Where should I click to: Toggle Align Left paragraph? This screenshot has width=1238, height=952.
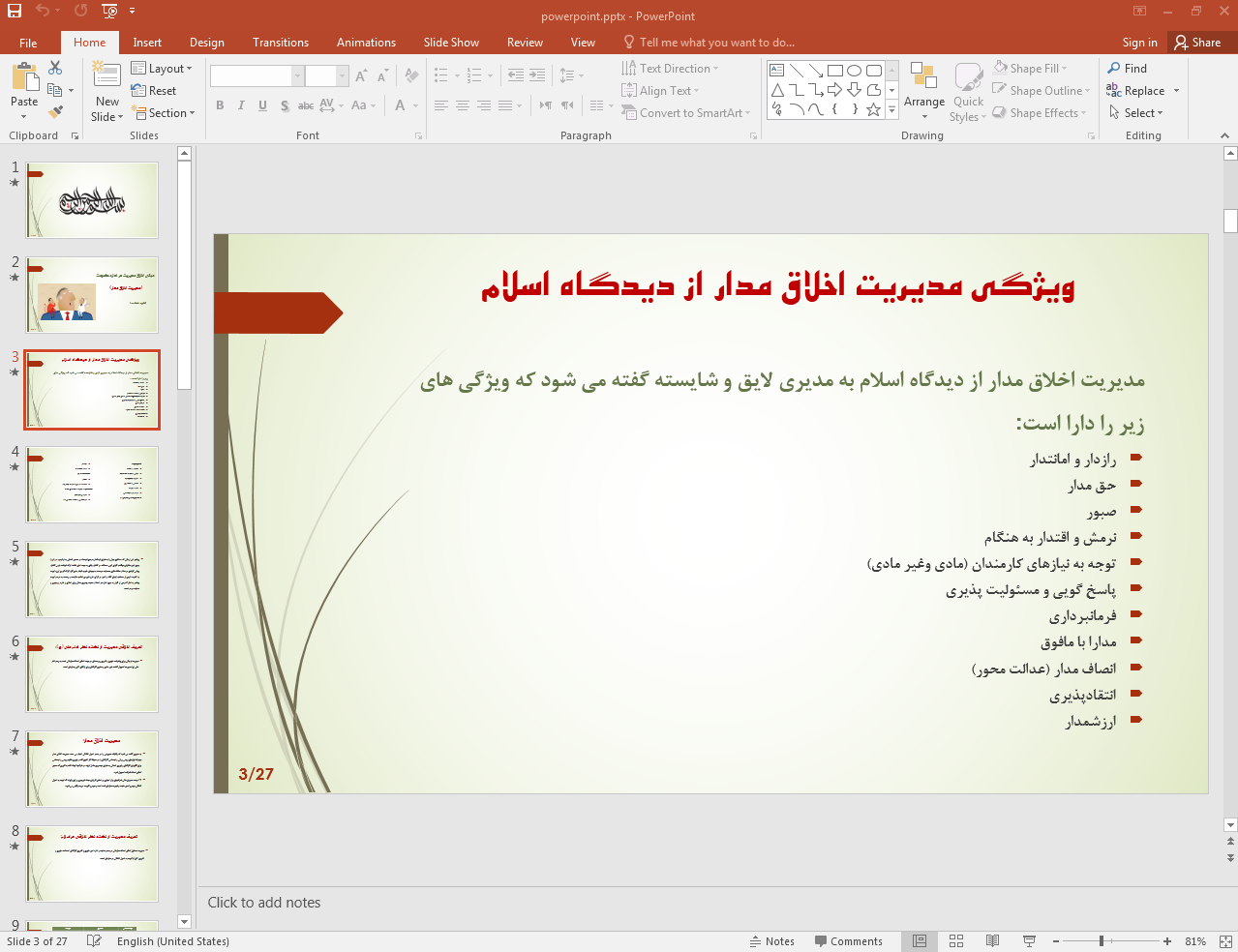point(441,105)
